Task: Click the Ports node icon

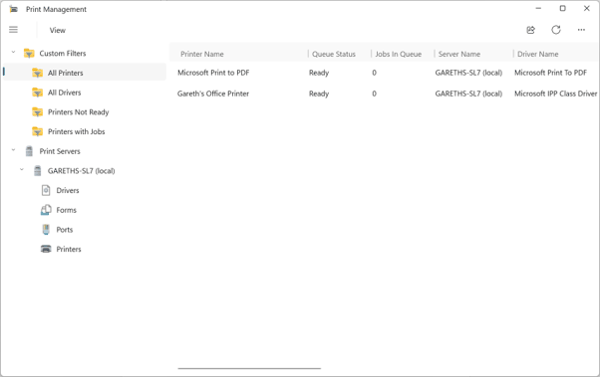Action: [x=46, y=229]
